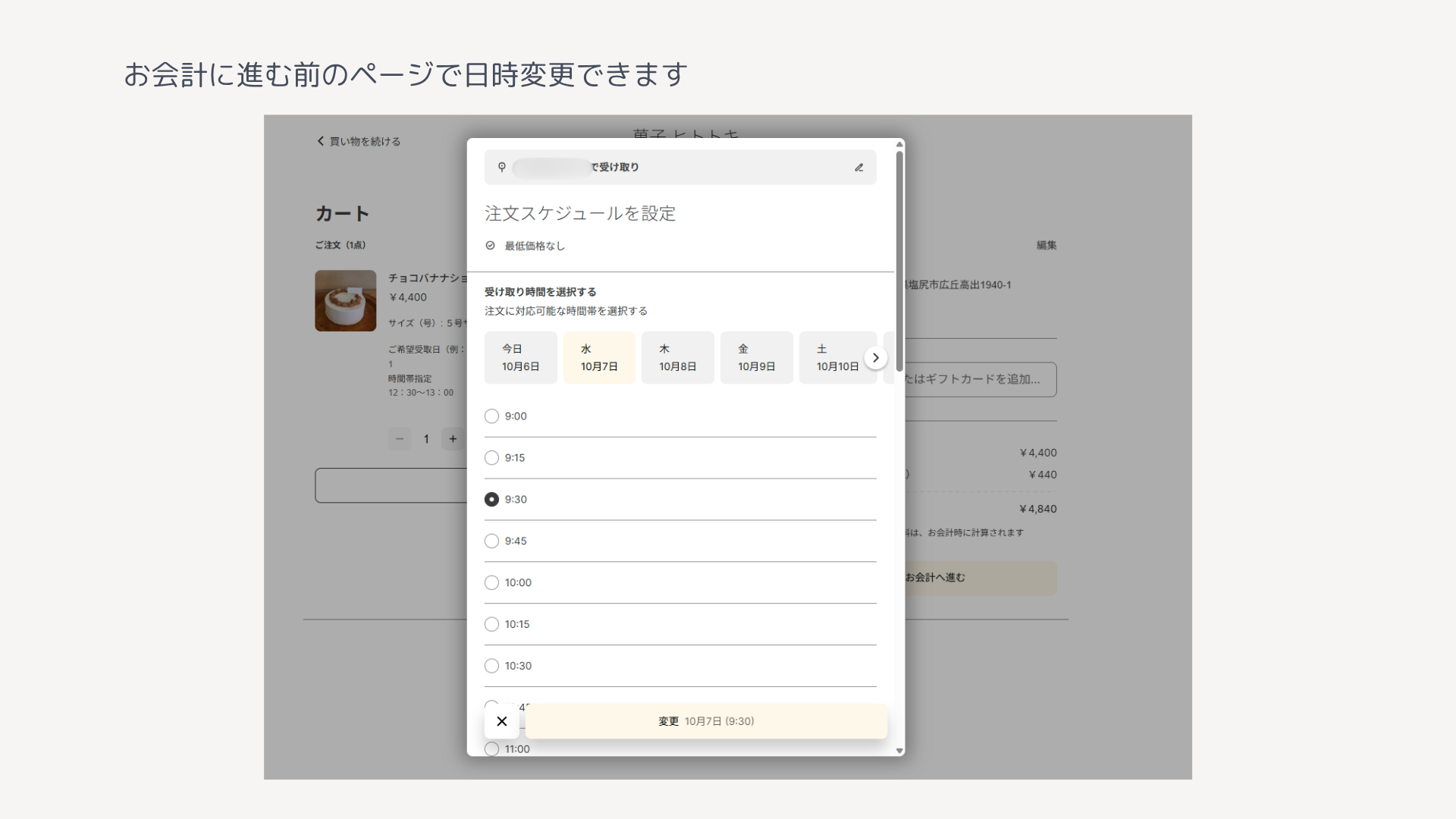This screenshot has height=819, width=1456.
Task: Click the ￥4,840 total amount
Action: click(1037, 509)
